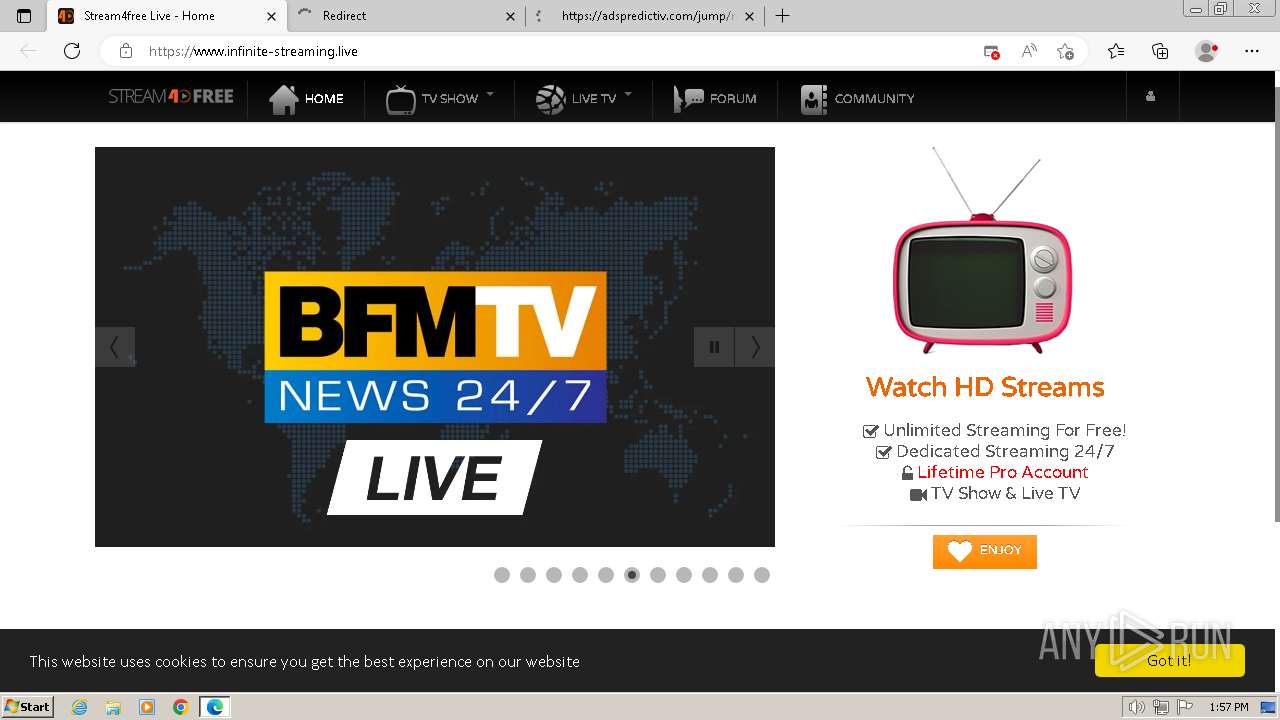Jump to the fourth slide dot
Image resolution: width=1280 pixels, height=720 pixels.
point(580,575)
